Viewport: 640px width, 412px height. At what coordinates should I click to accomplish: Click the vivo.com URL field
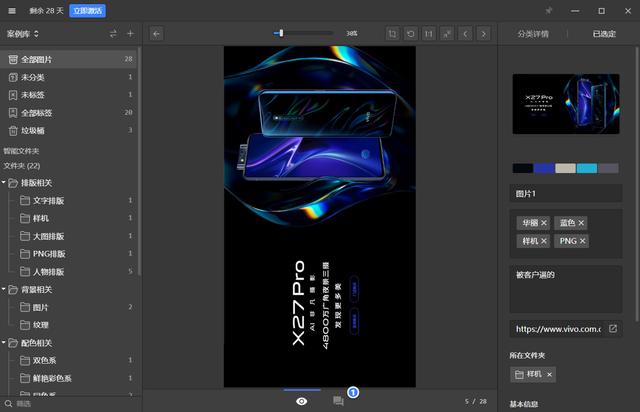click(558, 329)
